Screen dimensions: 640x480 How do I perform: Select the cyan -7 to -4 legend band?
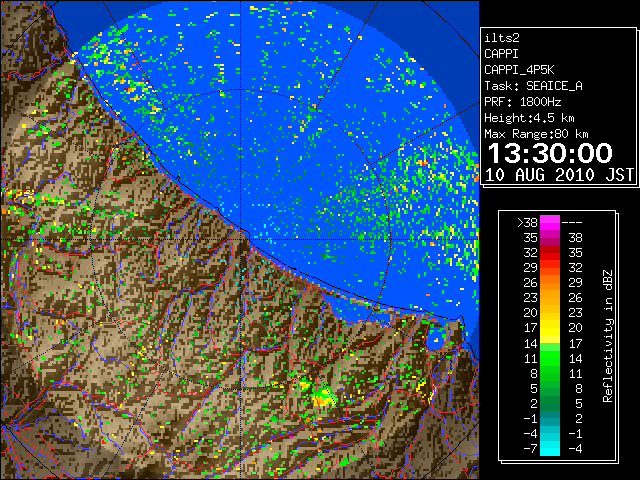point(550,448)
